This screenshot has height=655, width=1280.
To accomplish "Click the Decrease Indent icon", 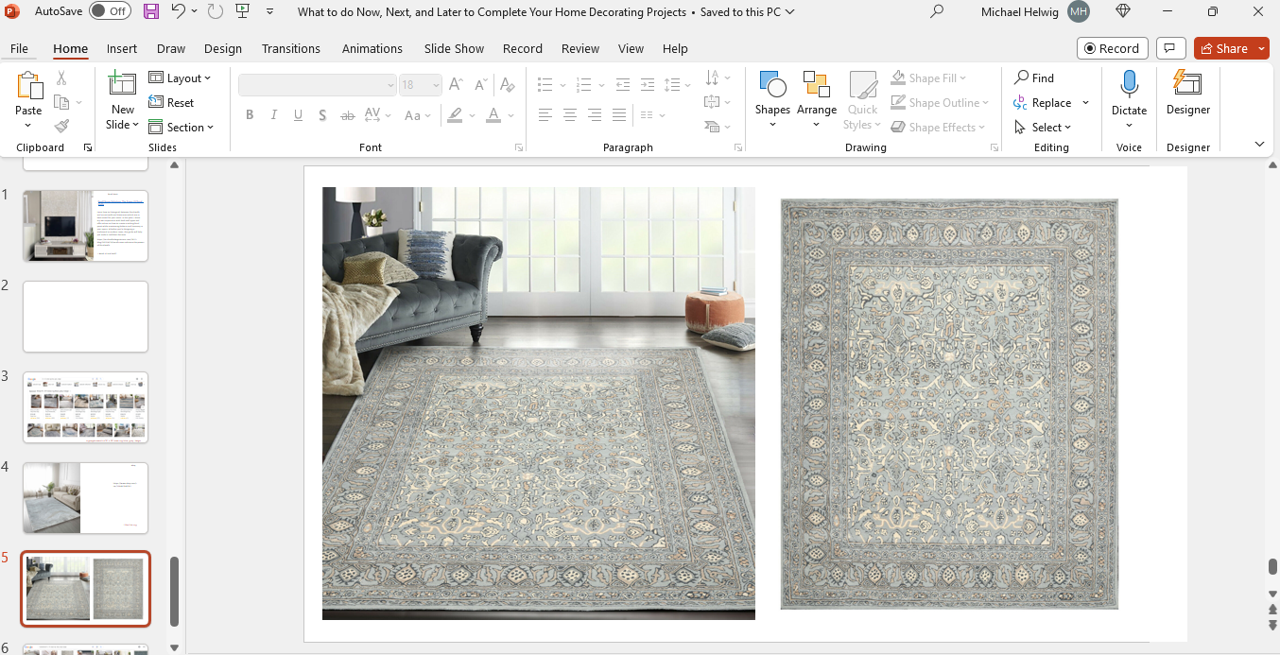I will point(623,85).
